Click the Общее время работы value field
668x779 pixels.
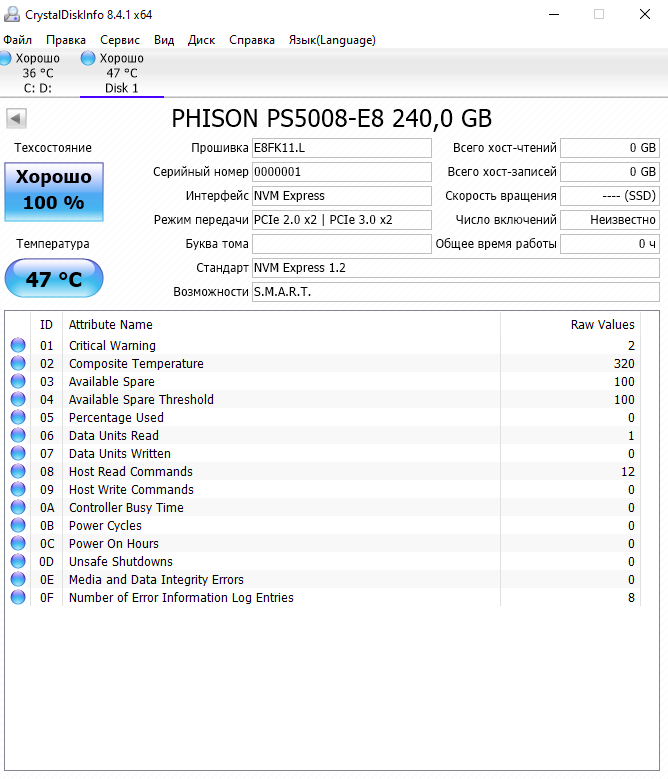(610, 244)
